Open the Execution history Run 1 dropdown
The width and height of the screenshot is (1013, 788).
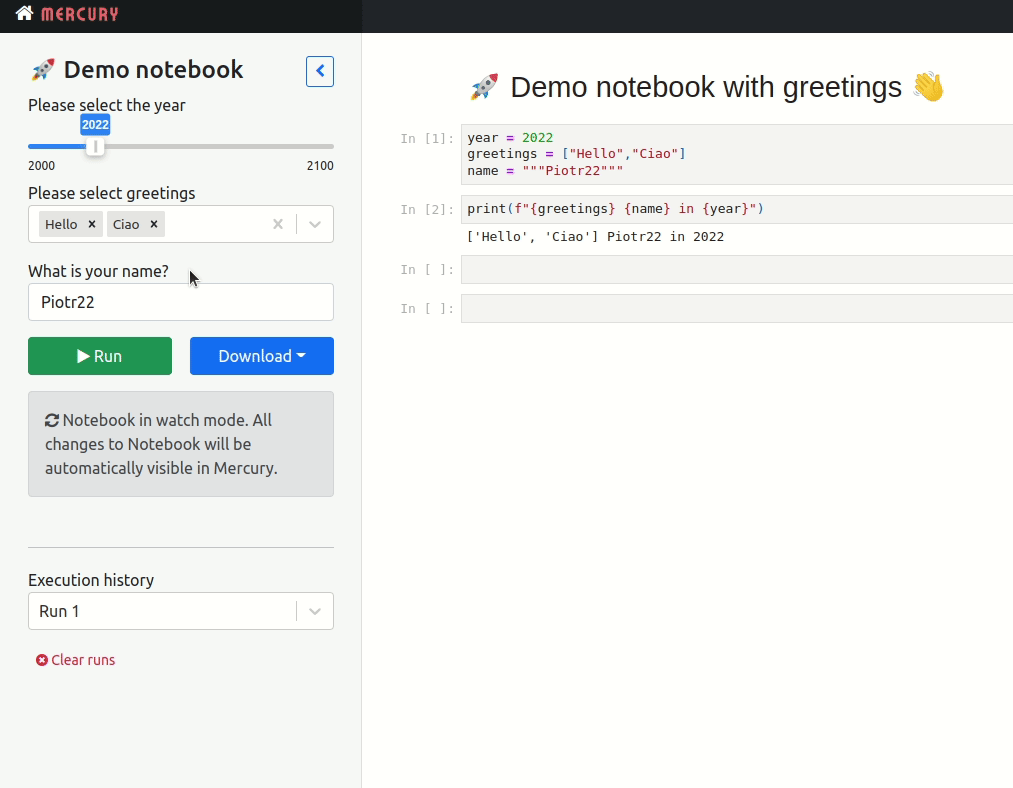tap(181, 611)
